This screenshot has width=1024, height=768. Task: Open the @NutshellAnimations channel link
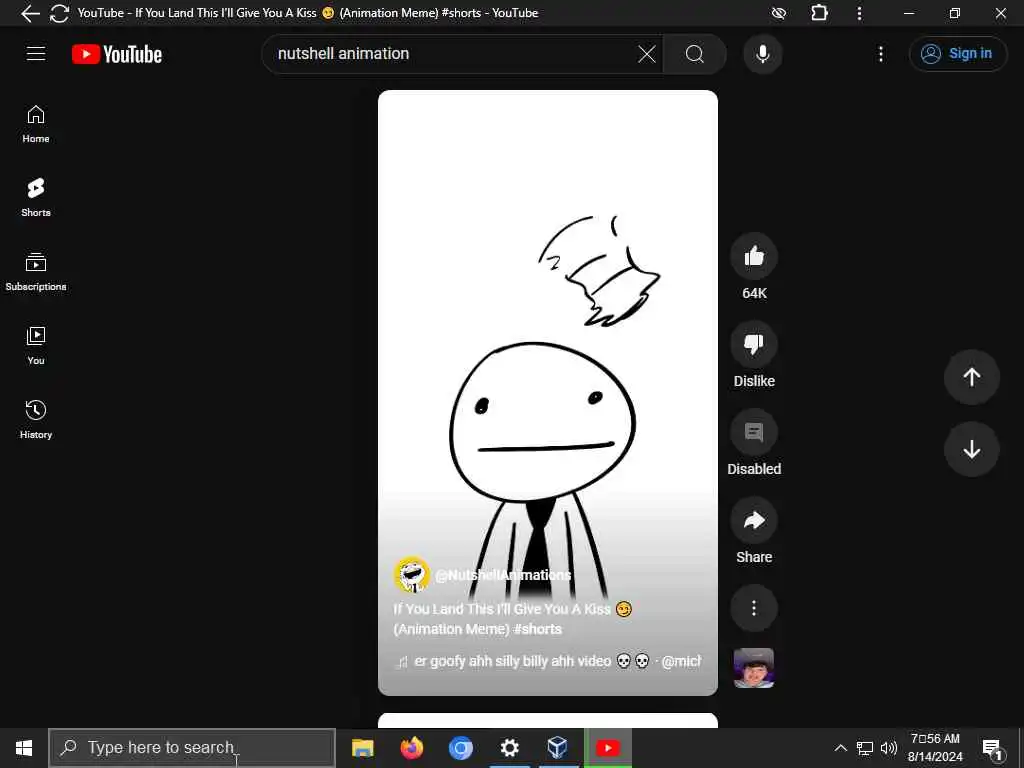point(503,575)
